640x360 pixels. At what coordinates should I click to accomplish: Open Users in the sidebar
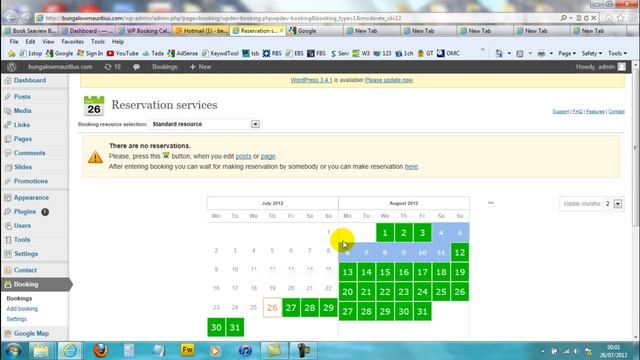tap(22, 226)
